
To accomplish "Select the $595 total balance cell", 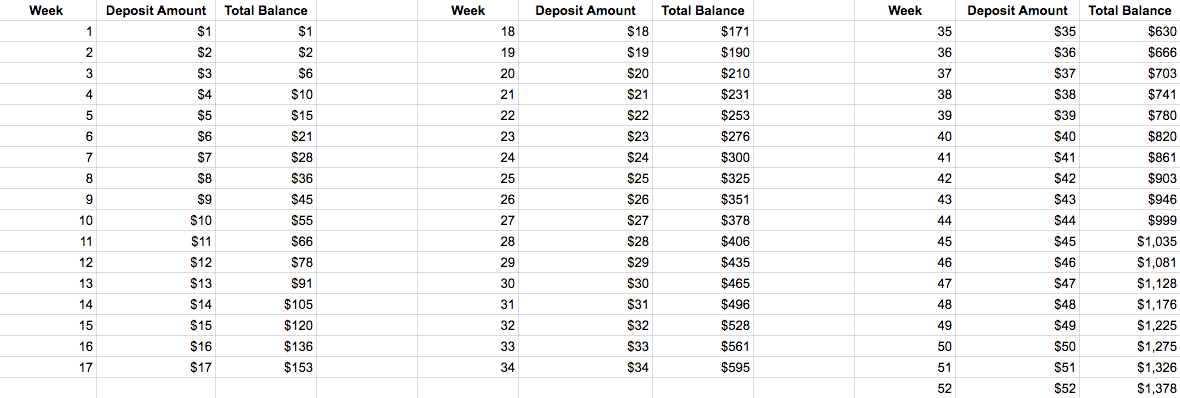I will pos(702,368).
